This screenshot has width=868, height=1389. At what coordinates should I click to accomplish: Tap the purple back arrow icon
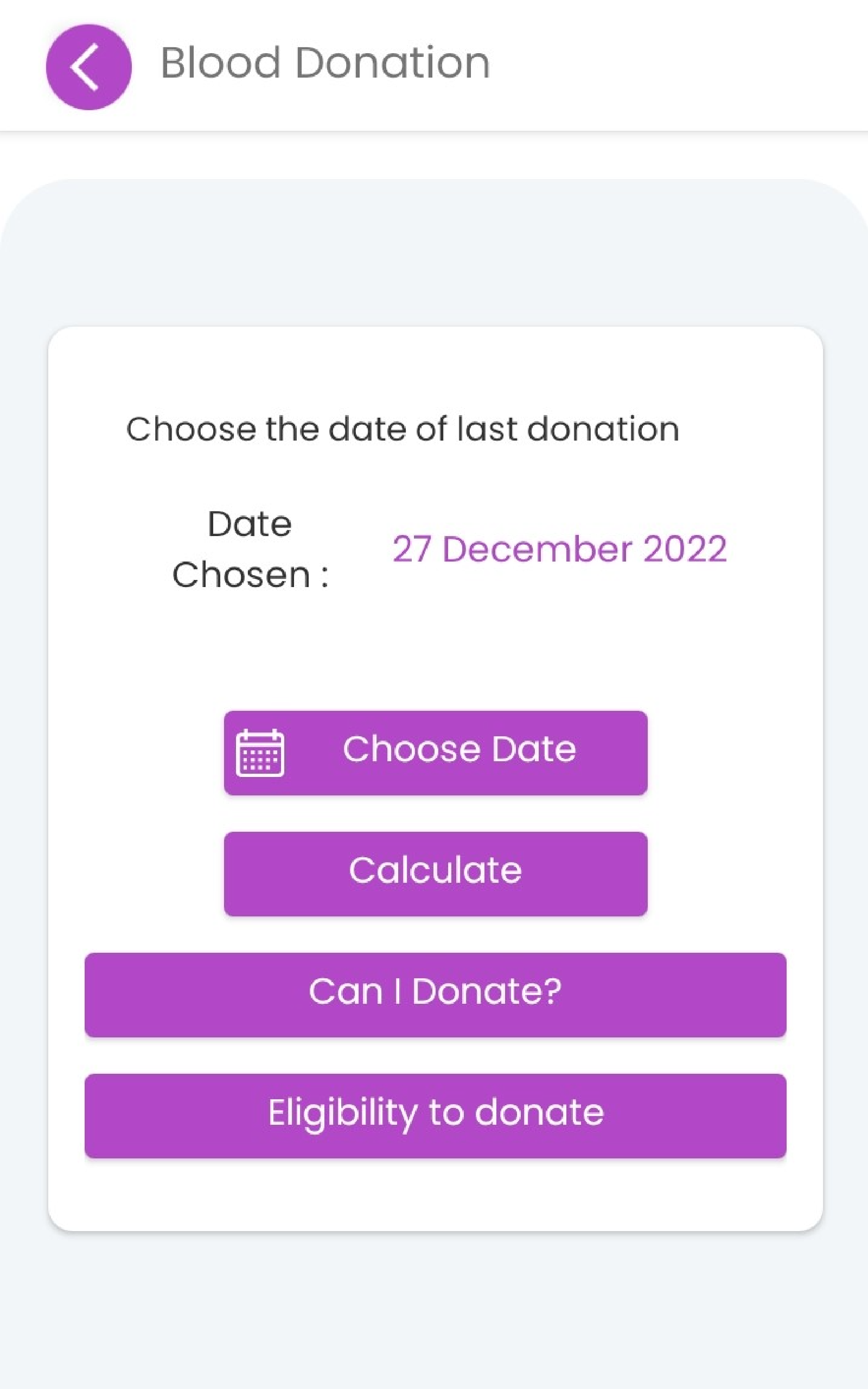(x=88, y=67)
